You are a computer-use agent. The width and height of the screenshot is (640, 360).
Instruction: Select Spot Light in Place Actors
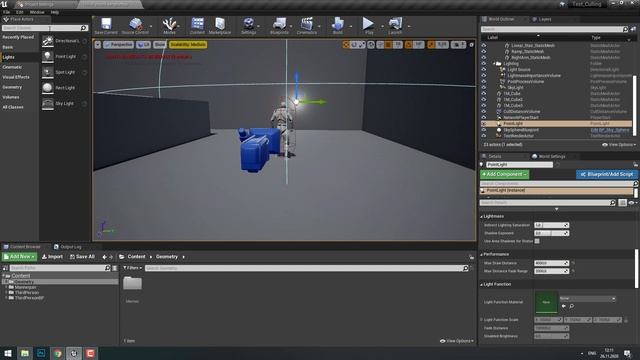(65, 72)
